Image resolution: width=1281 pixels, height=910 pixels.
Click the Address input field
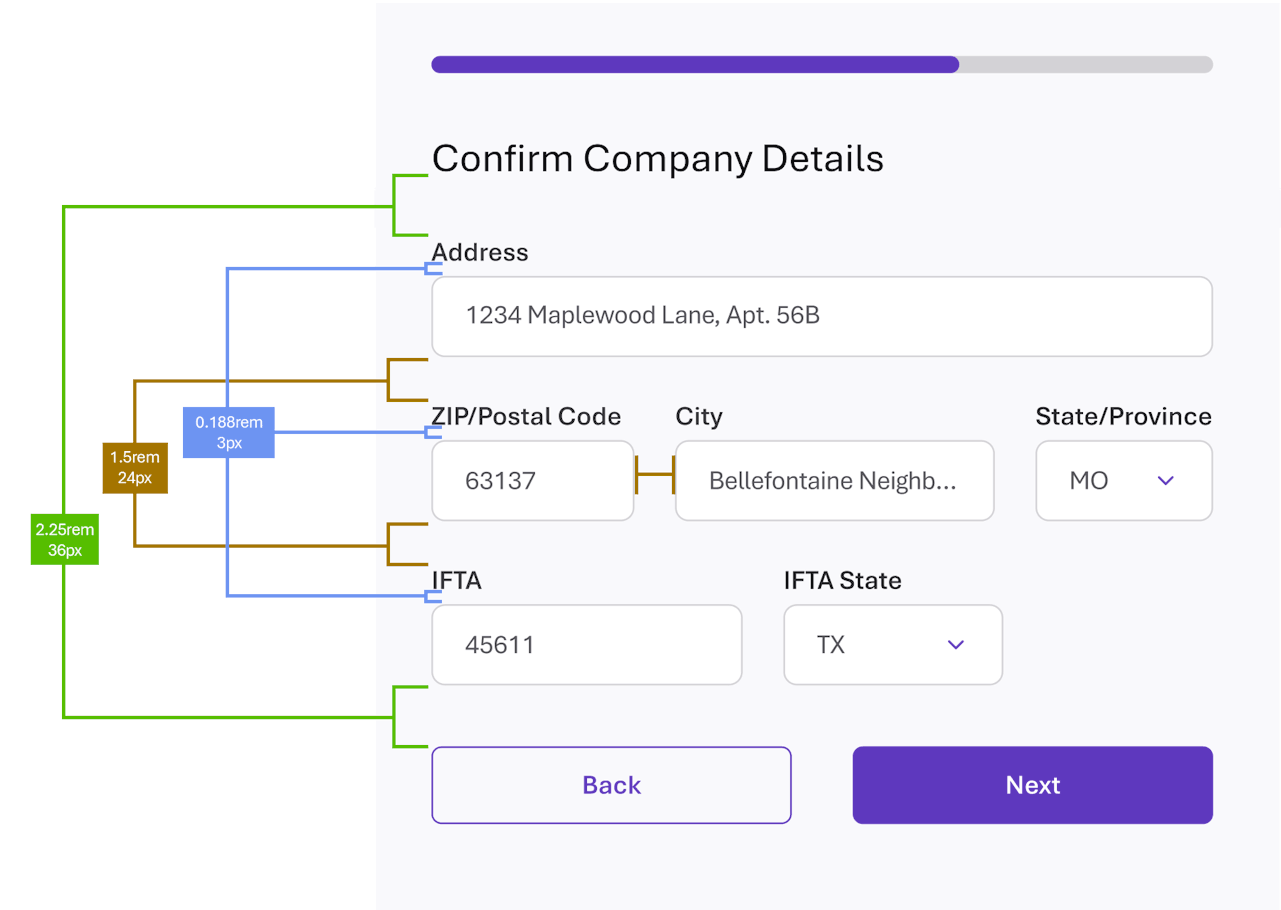(x=822, y=317)
